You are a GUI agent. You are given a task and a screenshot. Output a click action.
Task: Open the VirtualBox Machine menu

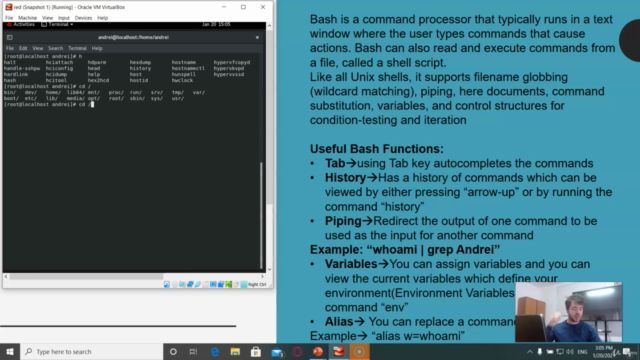pyautogui.click(x=27, y=18)
